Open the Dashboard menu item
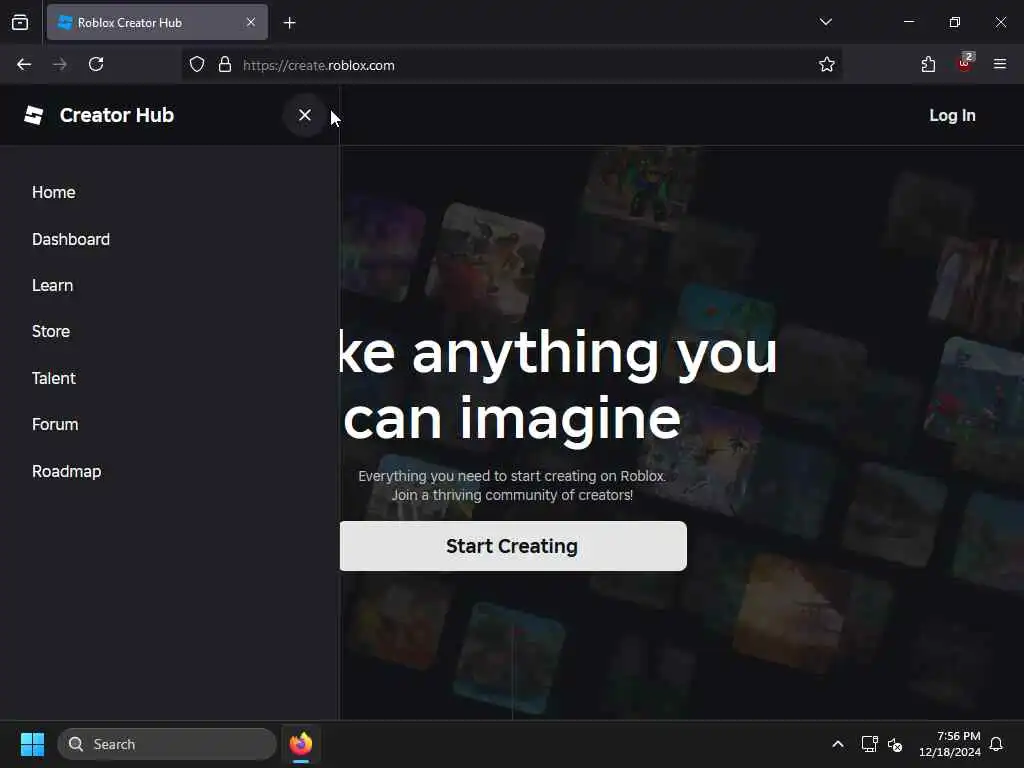The image size is (1024, 768). (71, 239)
